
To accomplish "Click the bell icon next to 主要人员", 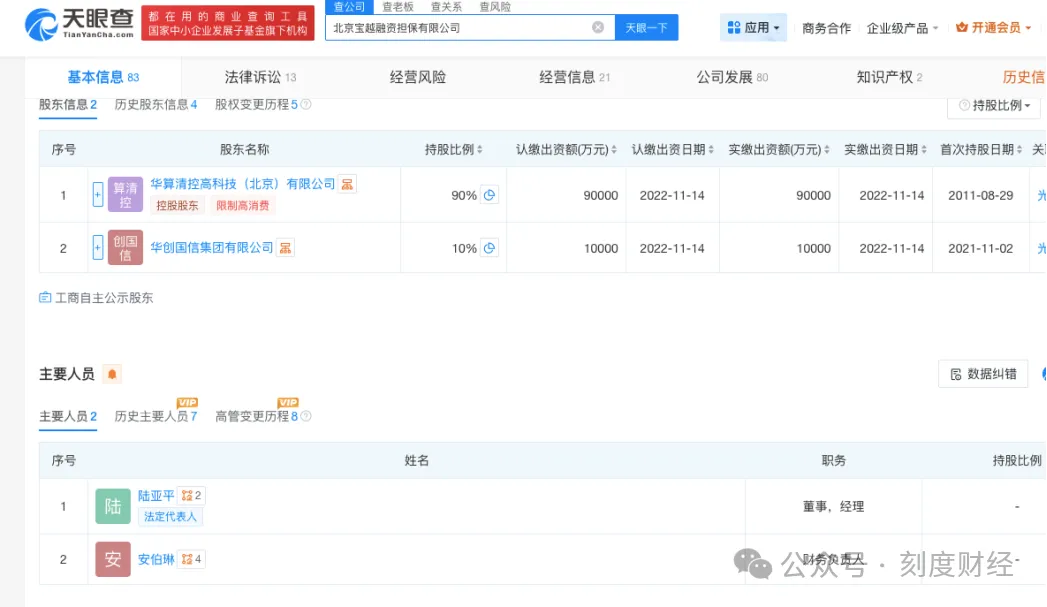I will [112, 374].
